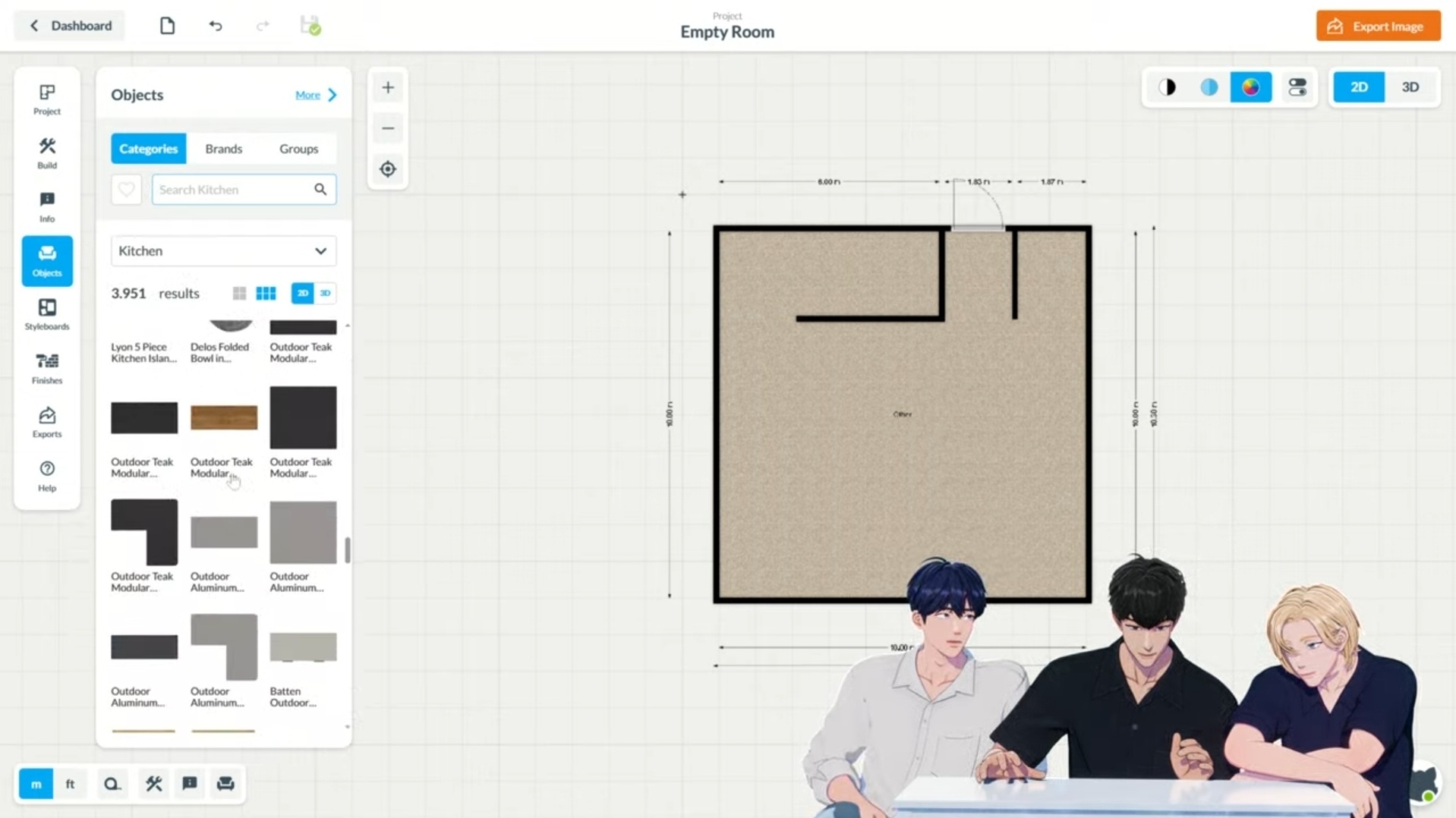Go back to Dashboard
This screenshot has height=818, width=1456.
70,26
